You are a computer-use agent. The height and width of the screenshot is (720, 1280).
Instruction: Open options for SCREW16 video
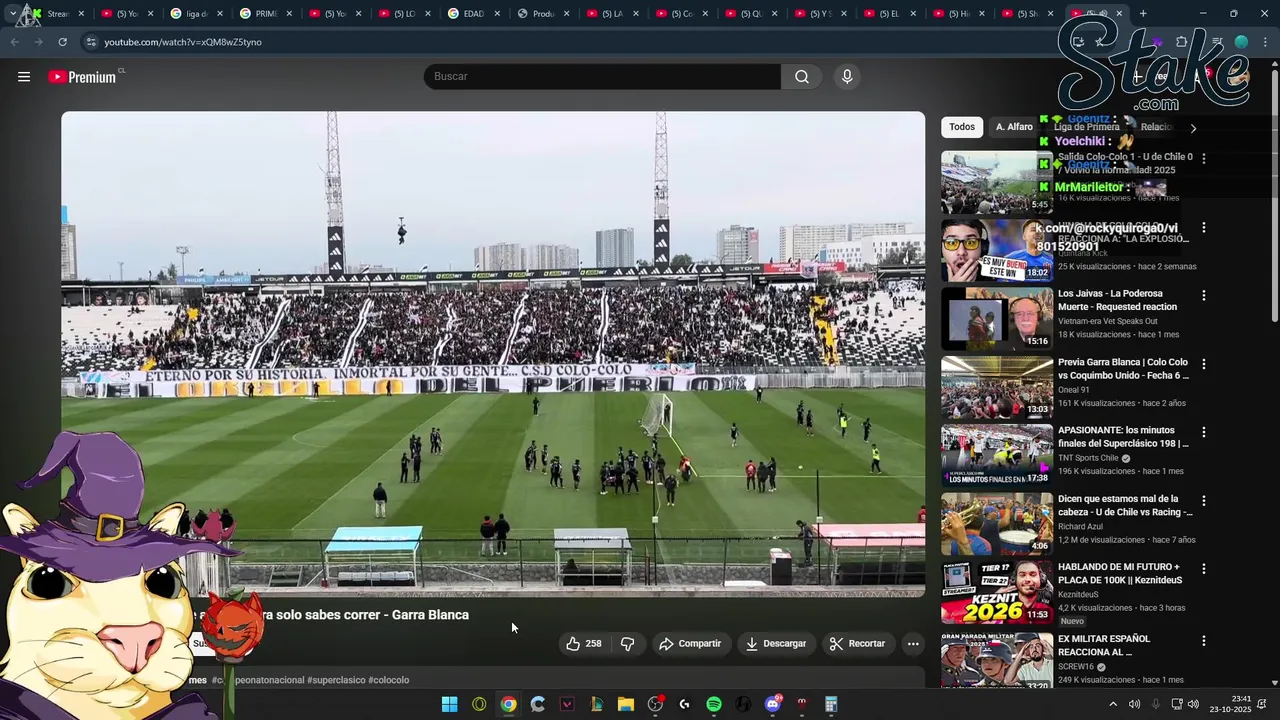point(1204,641)
